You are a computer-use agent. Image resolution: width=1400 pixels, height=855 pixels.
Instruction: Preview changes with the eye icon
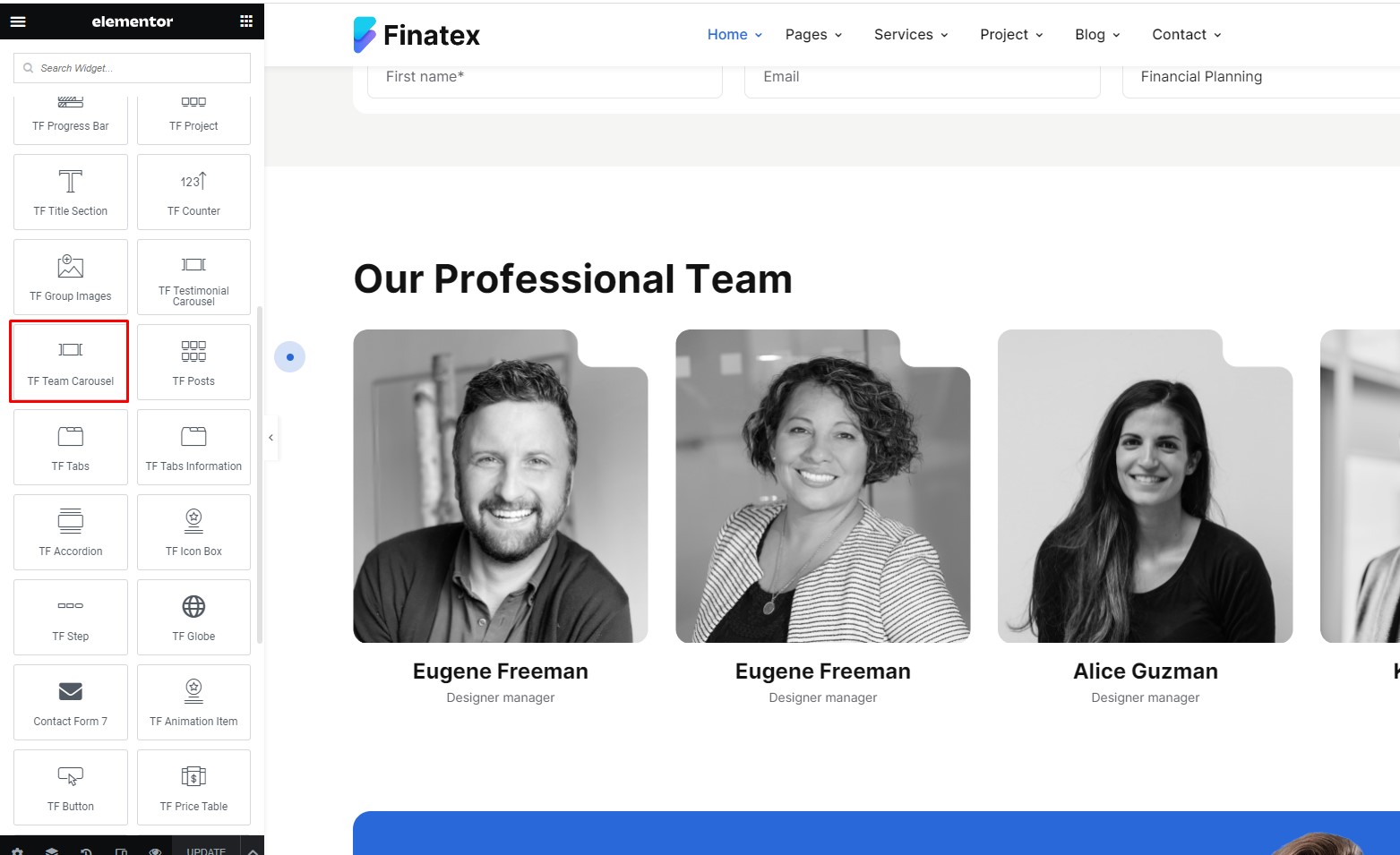tap(155, 851)
